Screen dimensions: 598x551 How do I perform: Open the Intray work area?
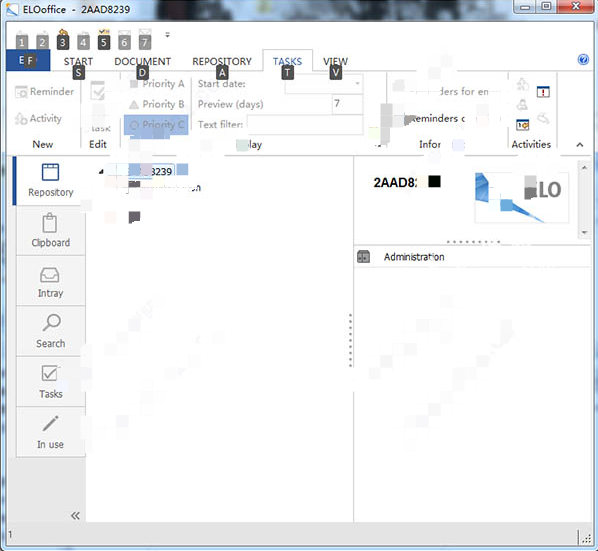tap(50, 281)
